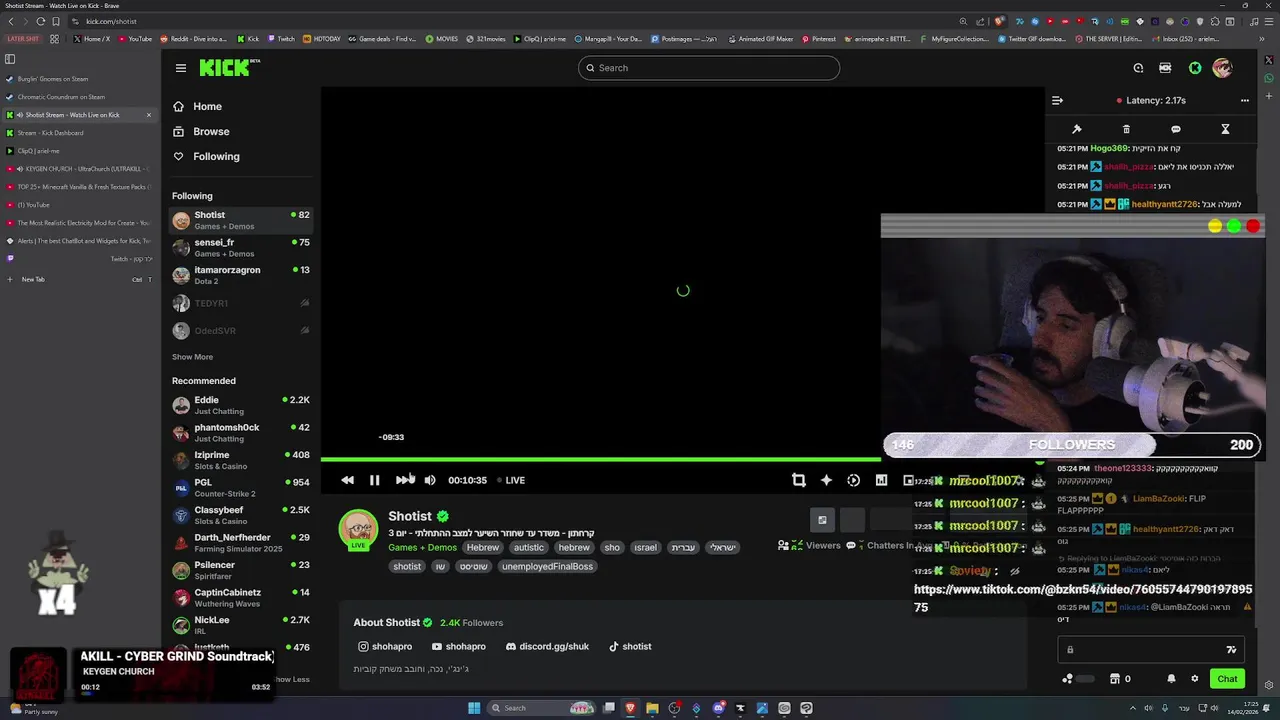The image size is (1280, 720).
Task: Open the chat shop icon
Action: pos(1114,679)
